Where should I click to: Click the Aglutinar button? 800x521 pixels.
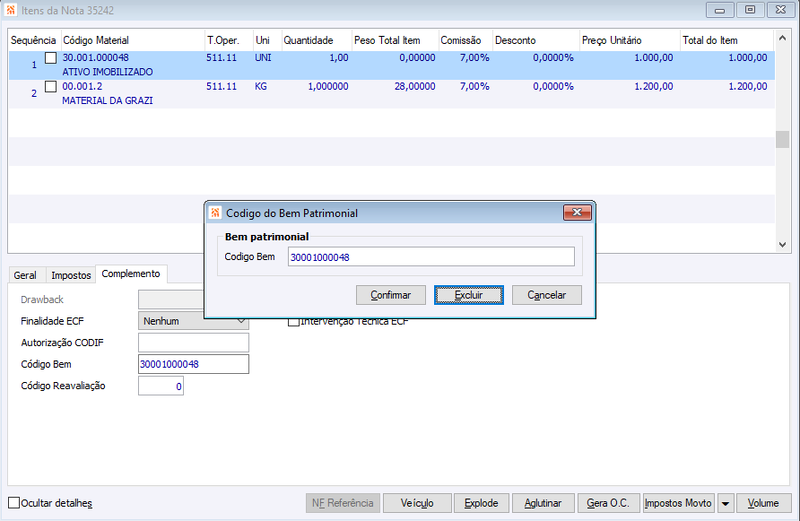point(543,503)
